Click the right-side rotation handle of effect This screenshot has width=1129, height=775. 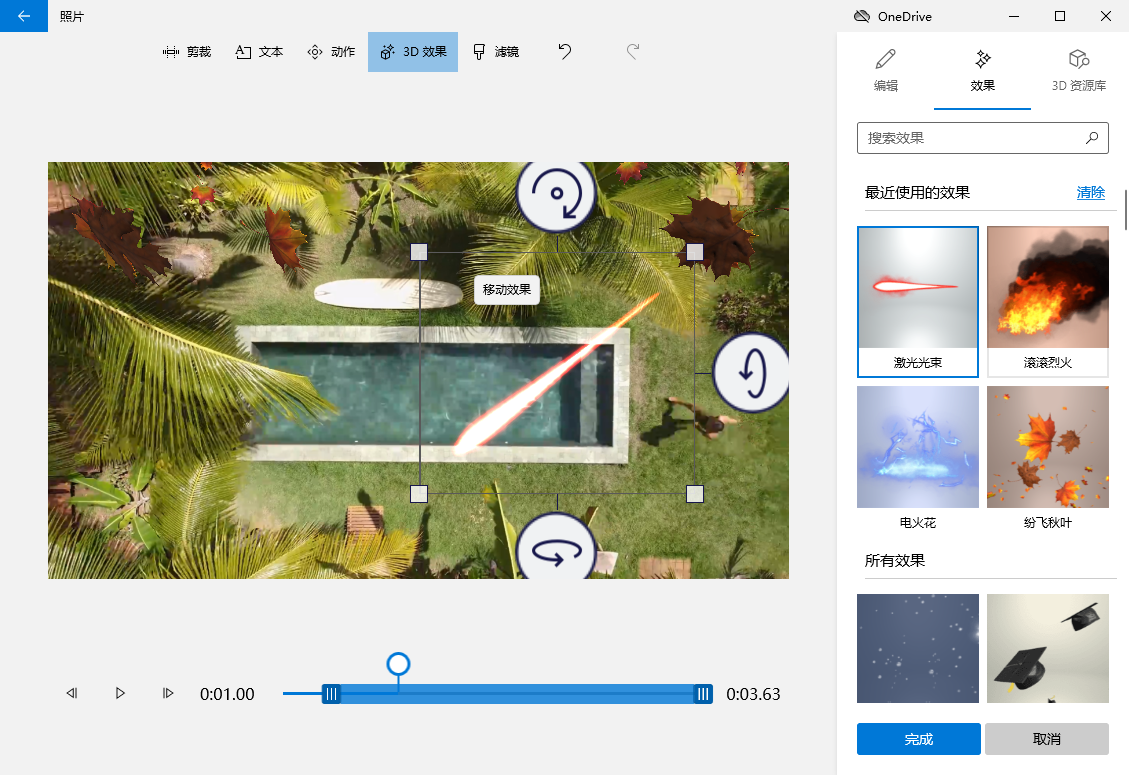click(751, 373)
